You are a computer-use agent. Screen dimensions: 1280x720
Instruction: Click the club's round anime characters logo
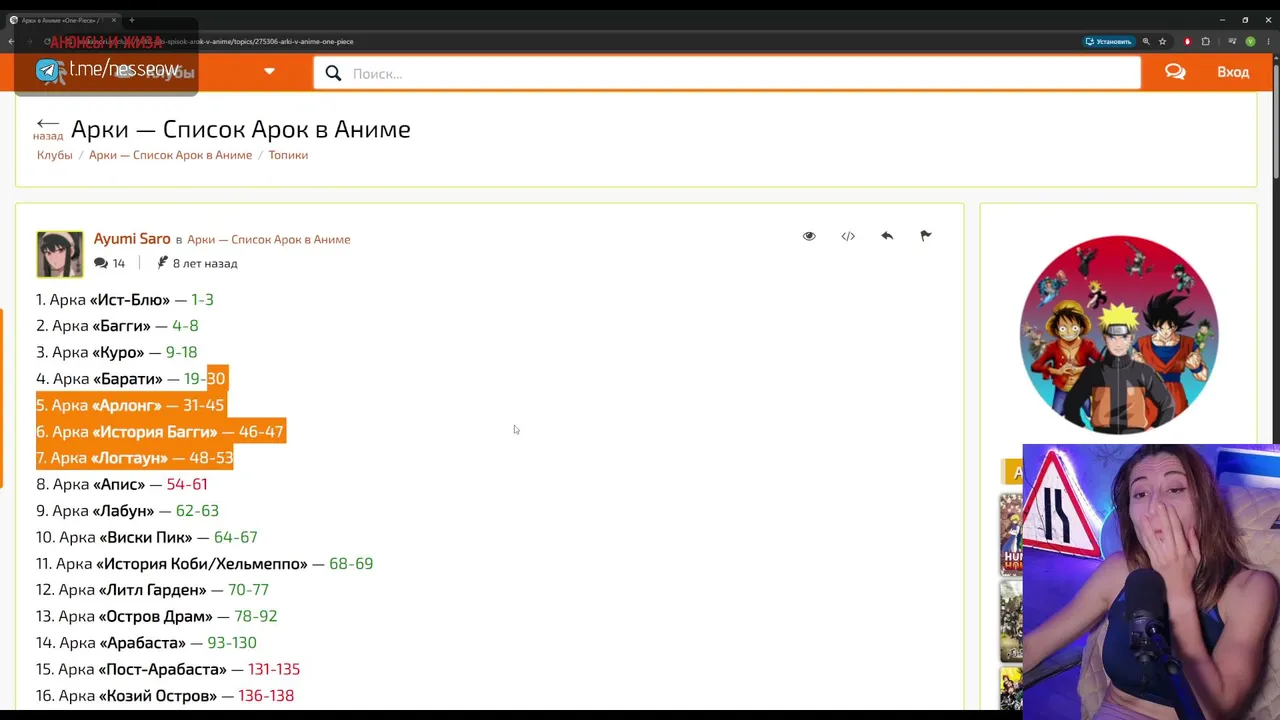coord(1119,335)
